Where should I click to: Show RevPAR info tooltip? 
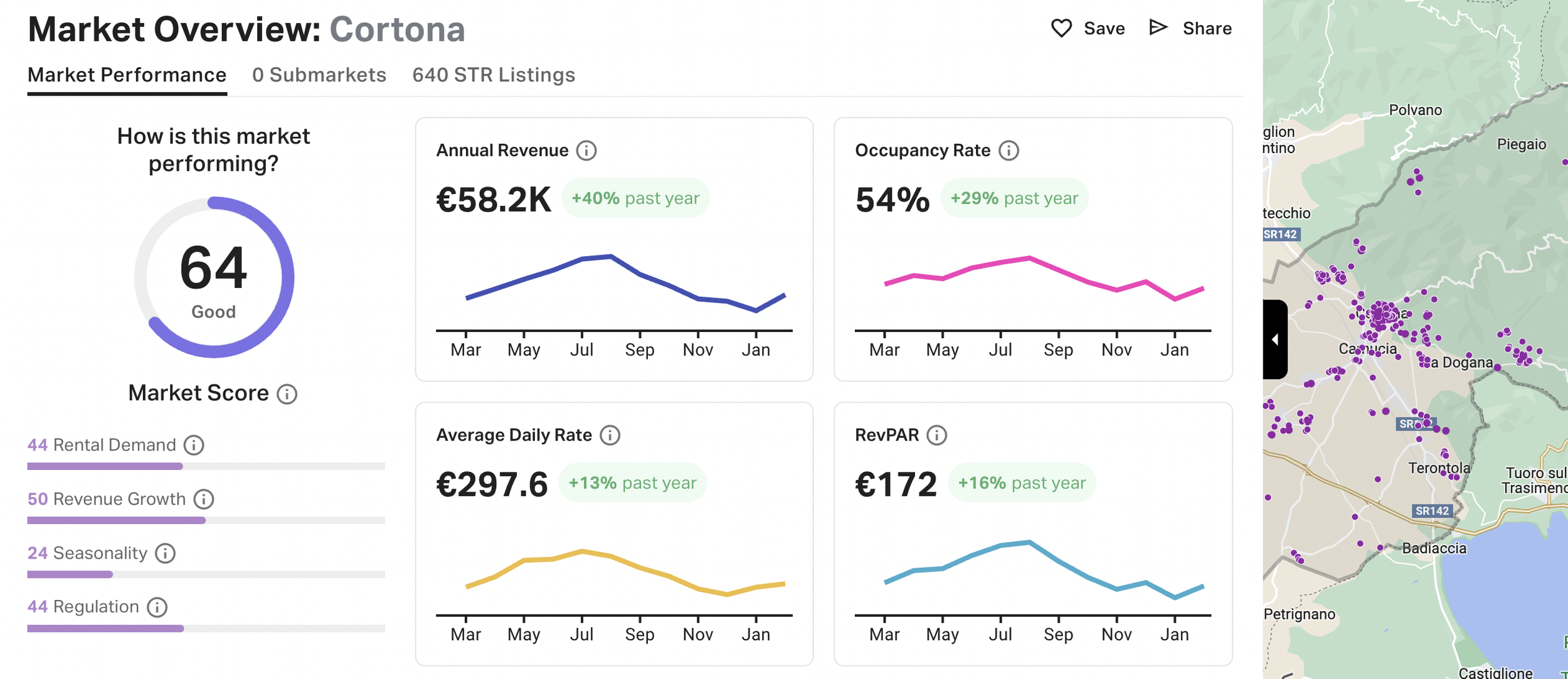coord(936,435)
